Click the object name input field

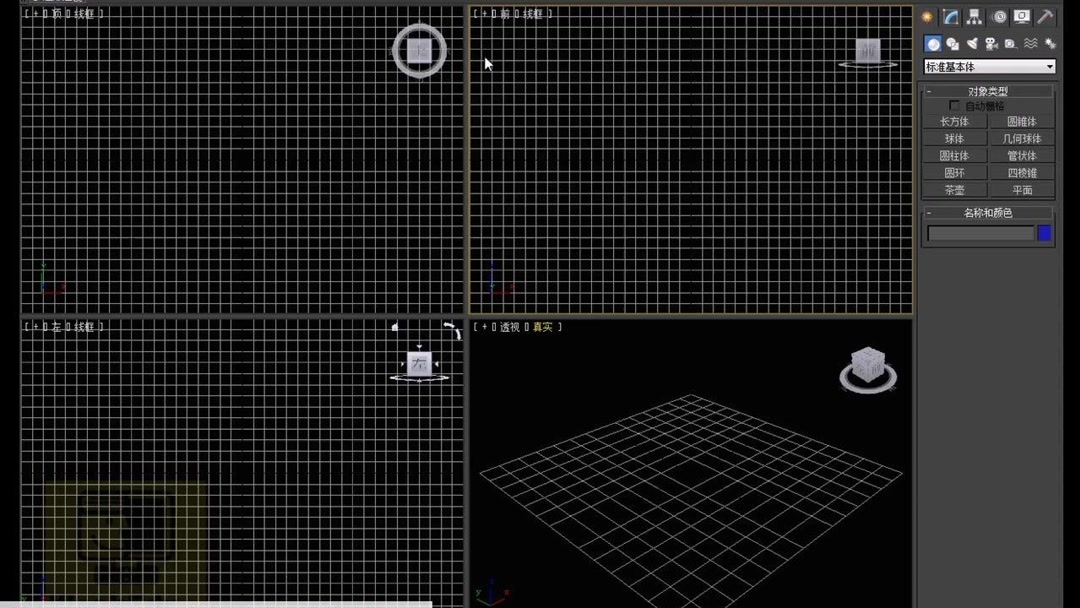coord(983,233)
